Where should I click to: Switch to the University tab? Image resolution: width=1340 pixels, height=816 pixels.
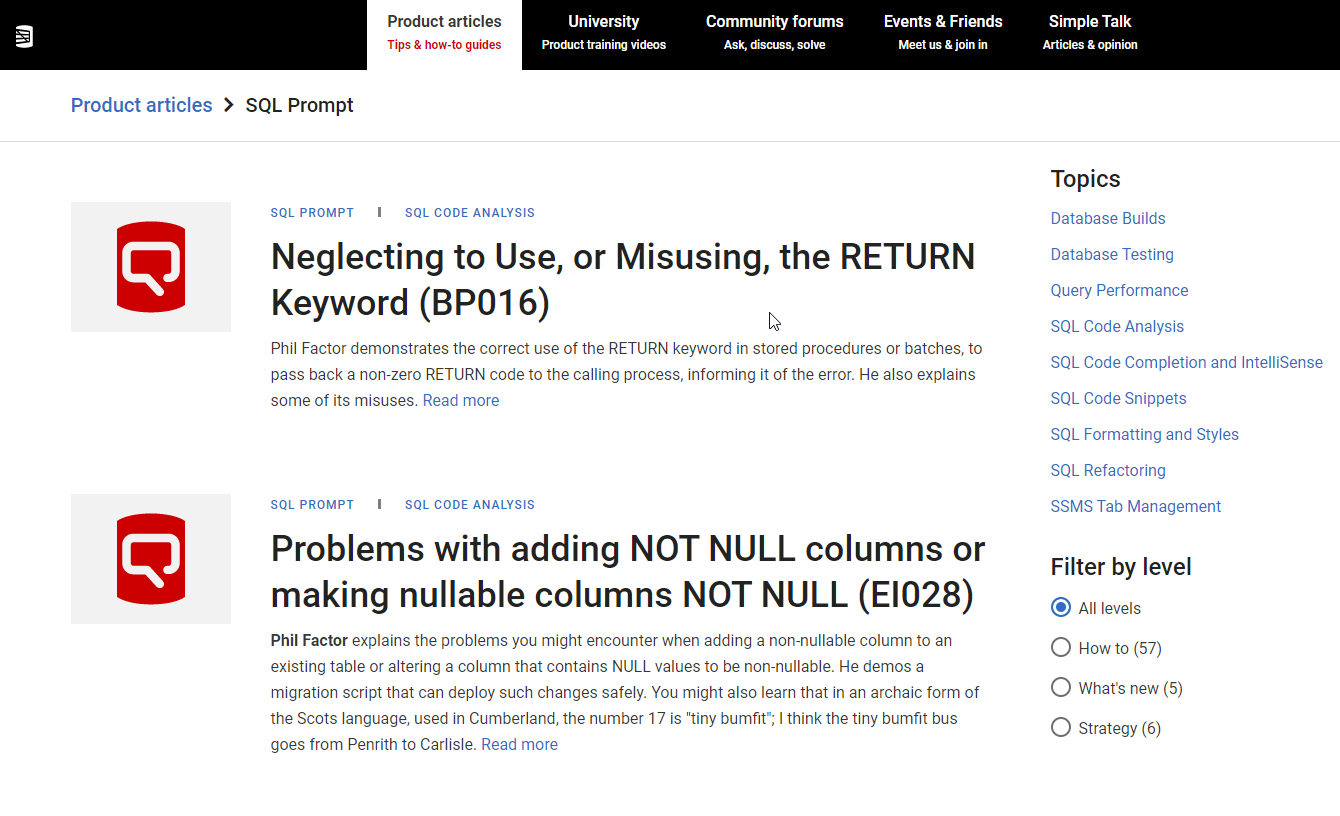[x=603, y=33]
